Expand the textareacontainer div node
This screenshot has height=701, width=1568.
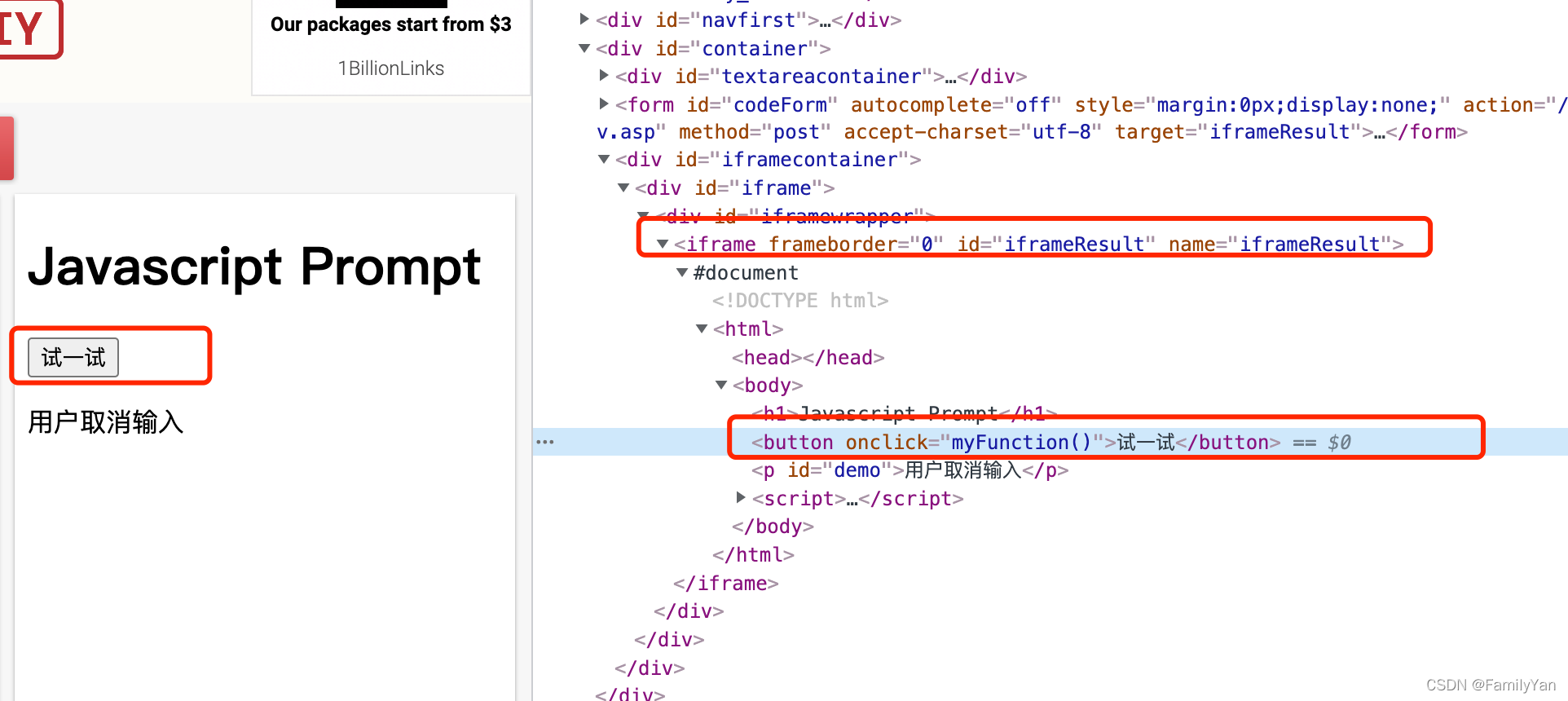click(x=604, y=76)
